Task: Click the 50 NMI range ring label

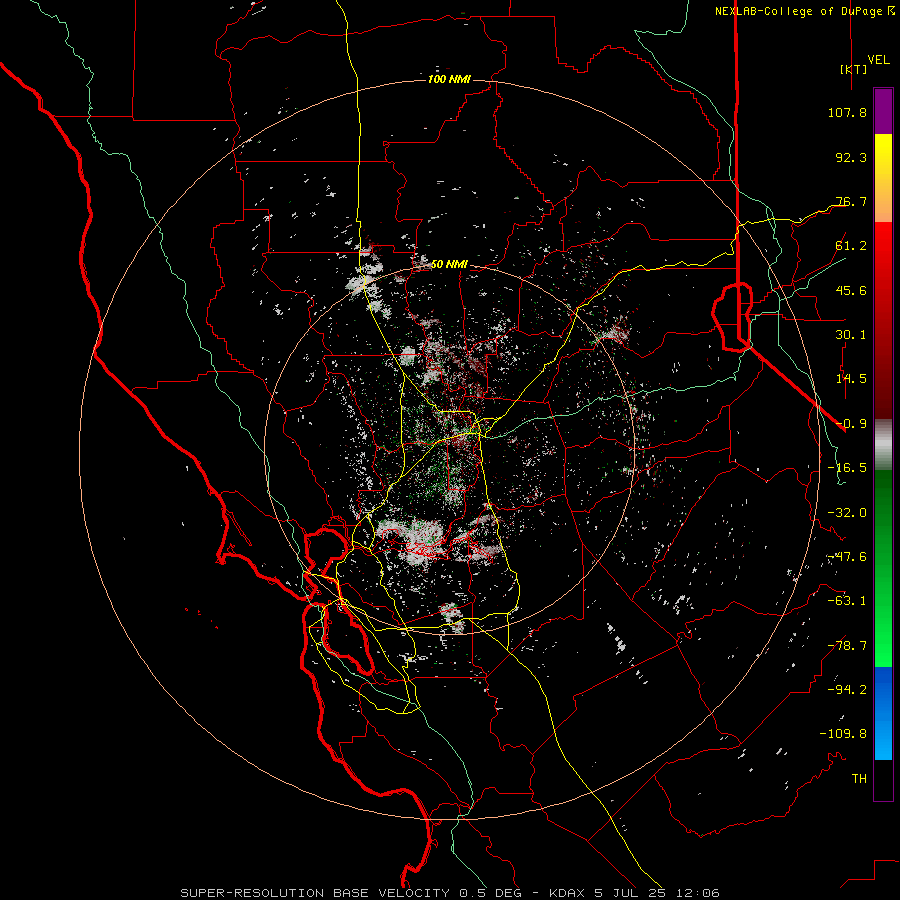Action: (449, 264)
